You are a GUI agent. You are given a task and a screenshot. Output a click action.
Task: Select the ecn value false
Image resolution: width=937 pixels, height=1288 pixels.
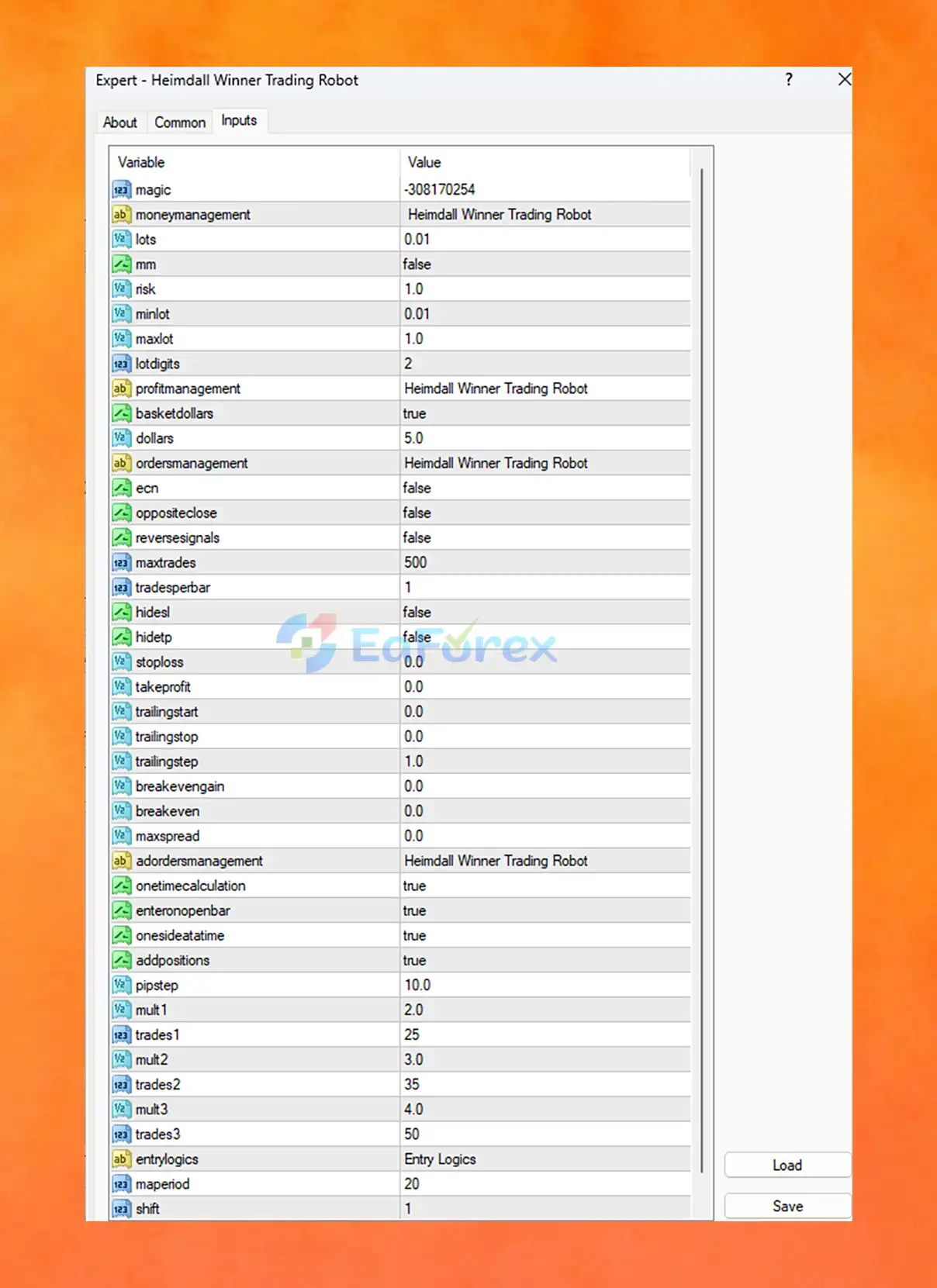(x=417, y=488)
